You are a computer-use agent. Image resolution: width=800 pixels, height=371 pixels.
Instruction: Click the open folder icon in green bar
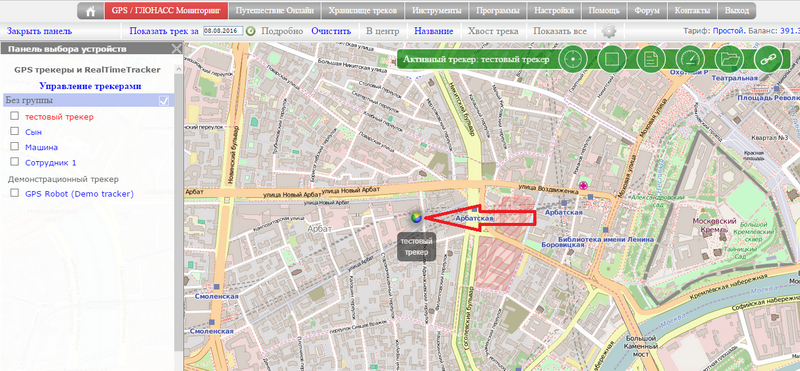click(x=729, y=59)
